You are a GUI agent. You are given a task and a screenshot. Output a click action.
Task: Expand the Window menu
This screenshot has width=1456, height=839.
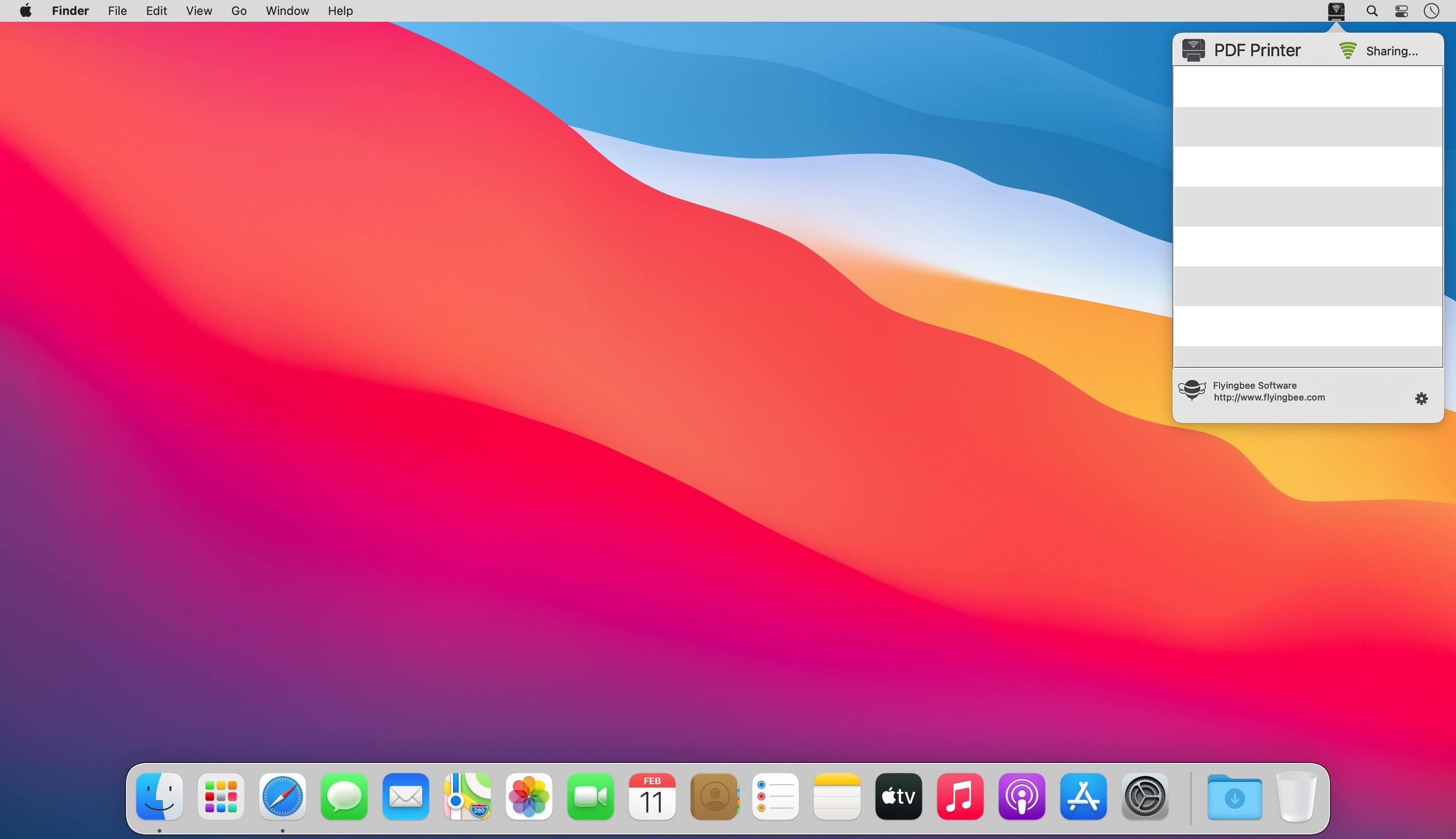[x=287, y=11]
